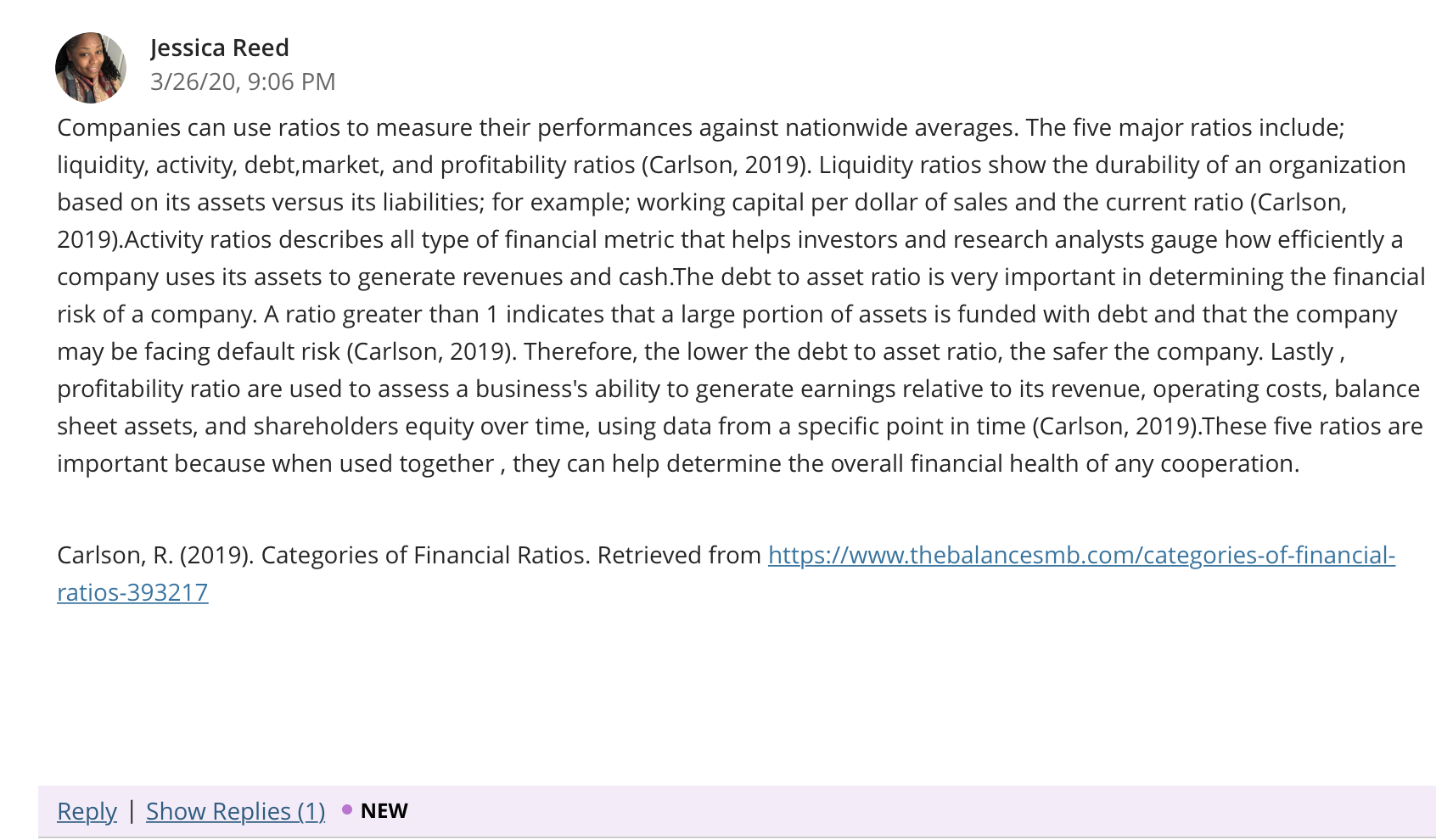The height and width of the screenshot is (840, 1453).
Task: Open Jessica Reed's profile avatar photo
Action: point(91,68)
